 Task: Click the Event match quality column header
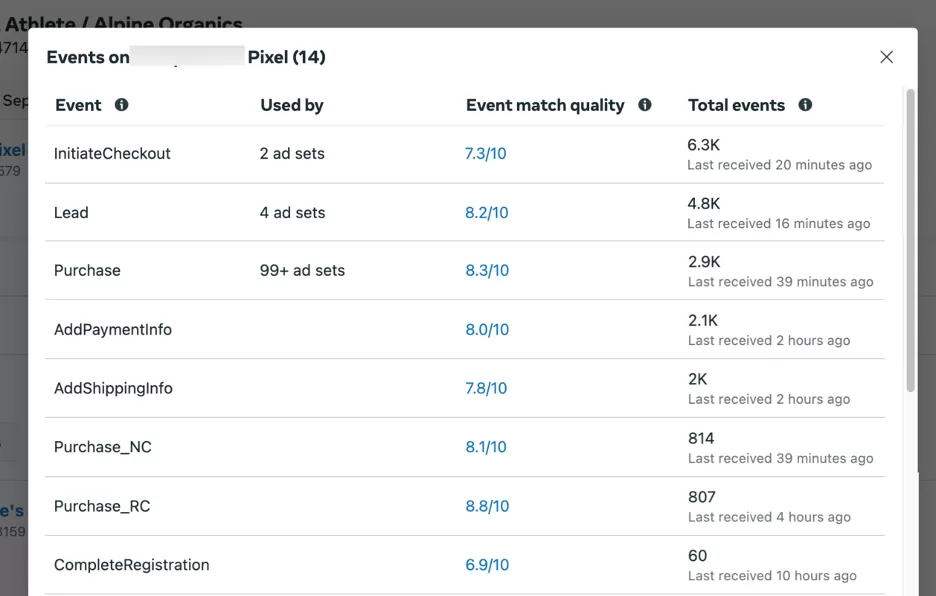[x=545, y=105]
